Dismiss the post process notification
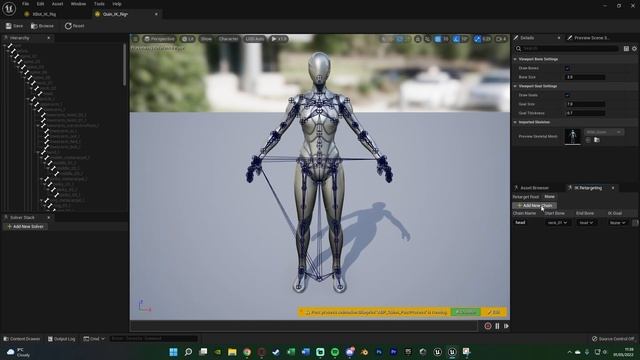 [x=465, y=312]
